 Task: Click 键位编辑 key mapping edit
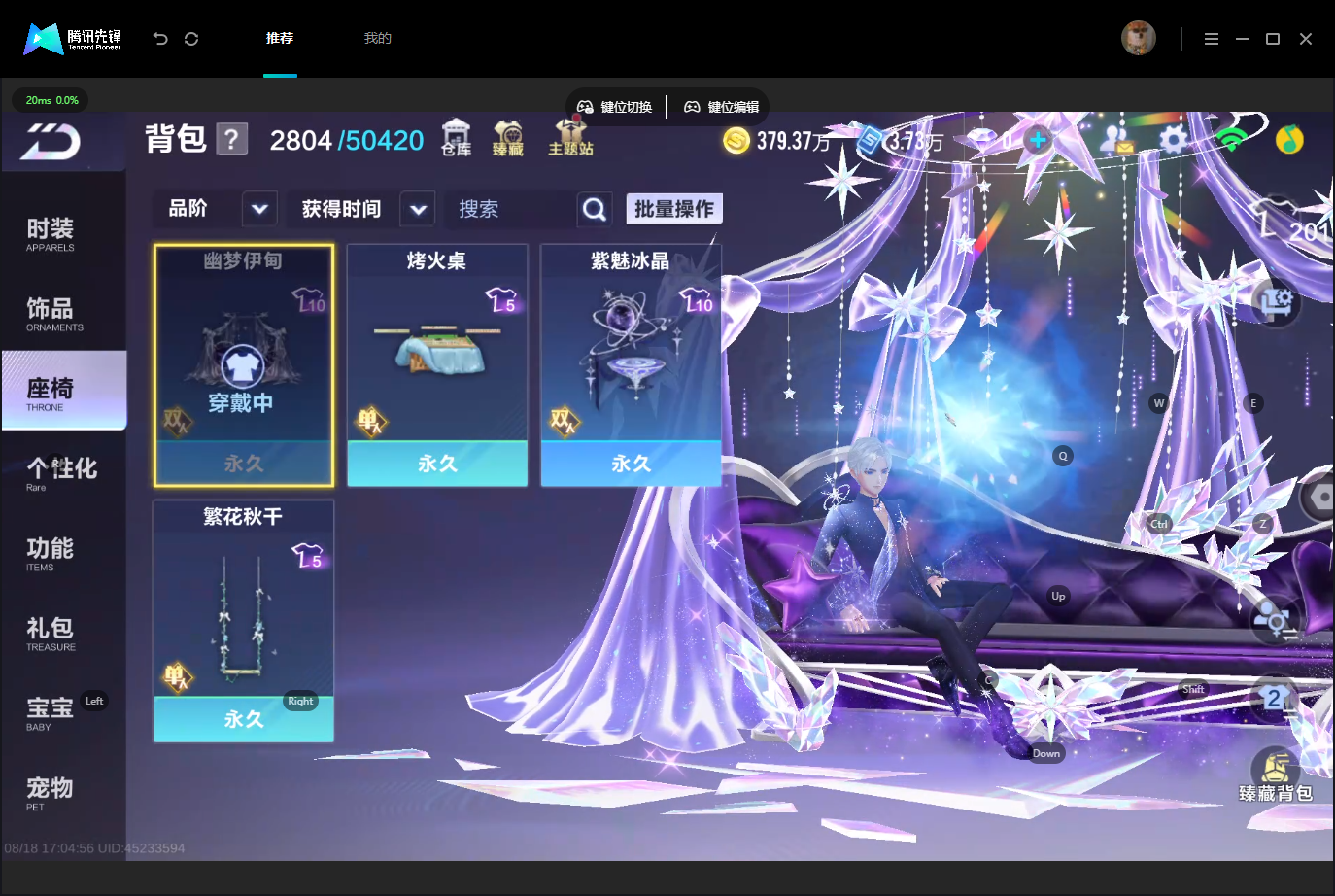tap(722, 107)
